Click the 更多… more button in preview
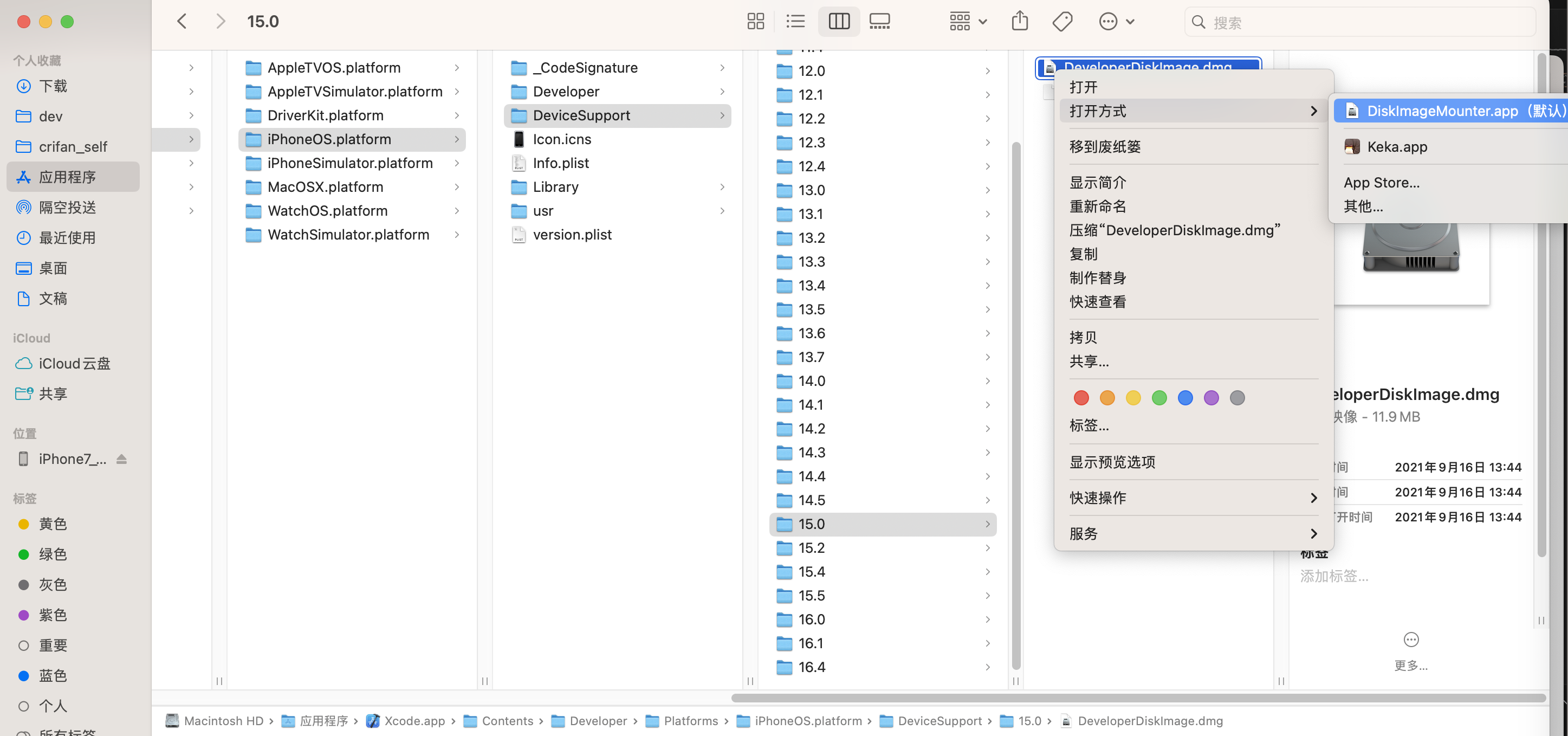1568x736 pixels. (x=1411, y=651)
